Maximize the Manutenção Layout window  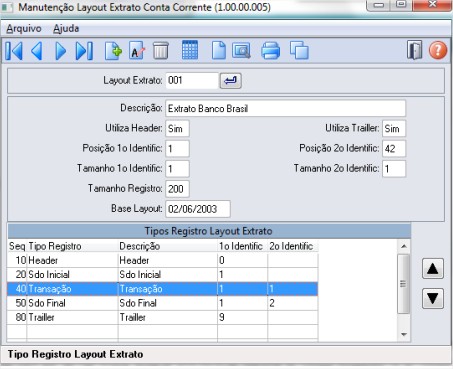[402, 5]
